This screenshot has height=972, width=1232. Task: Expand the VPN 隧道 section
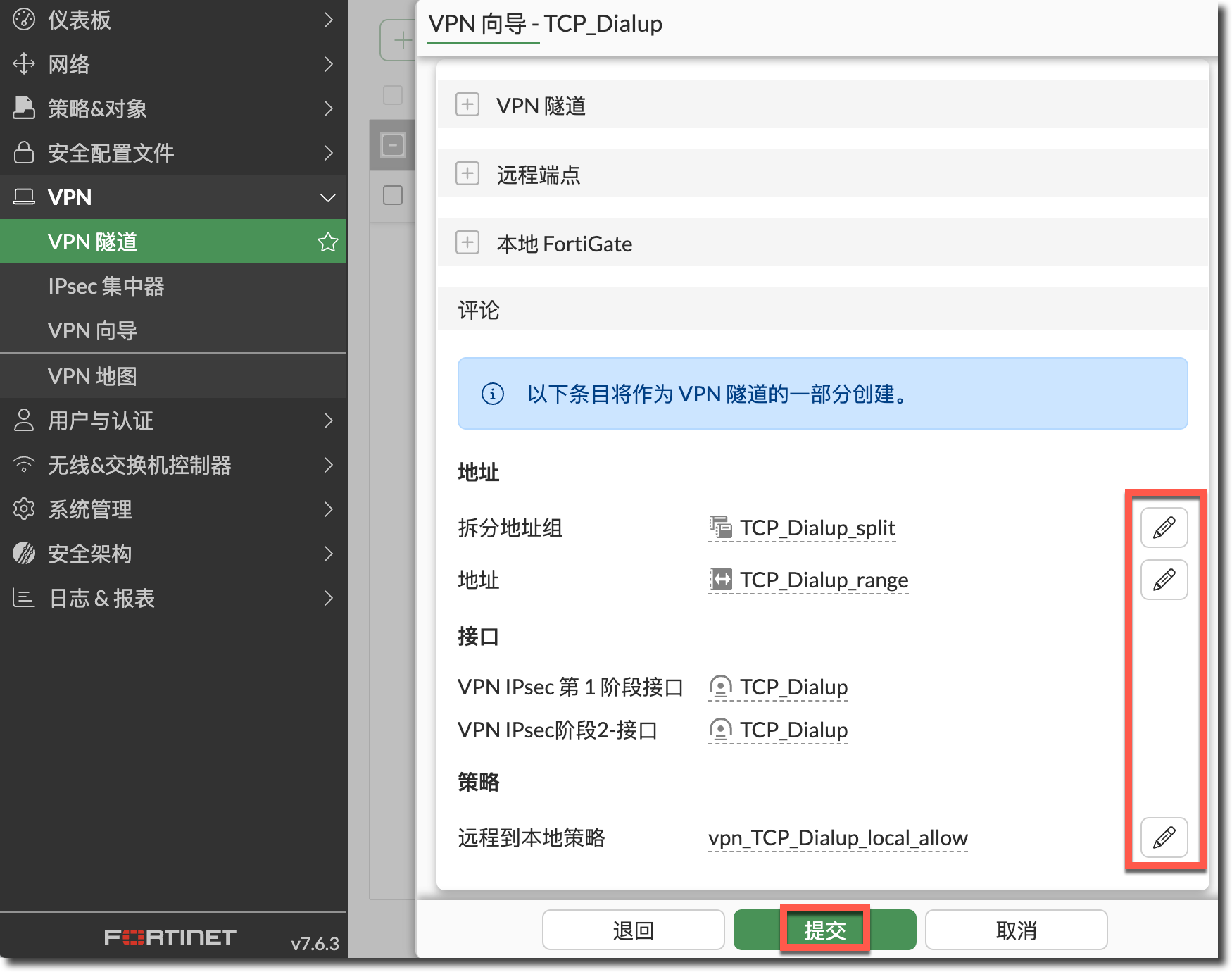point(467,105)
